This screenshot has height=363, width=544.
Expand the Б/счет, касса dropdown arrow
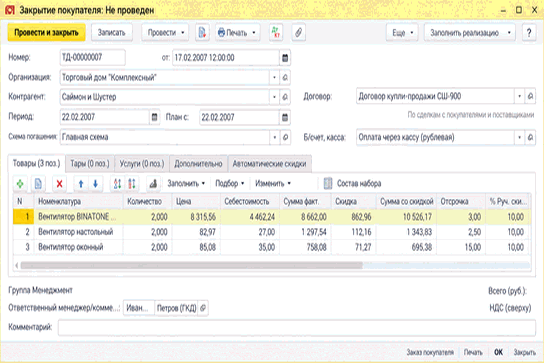tap(519, 137)
